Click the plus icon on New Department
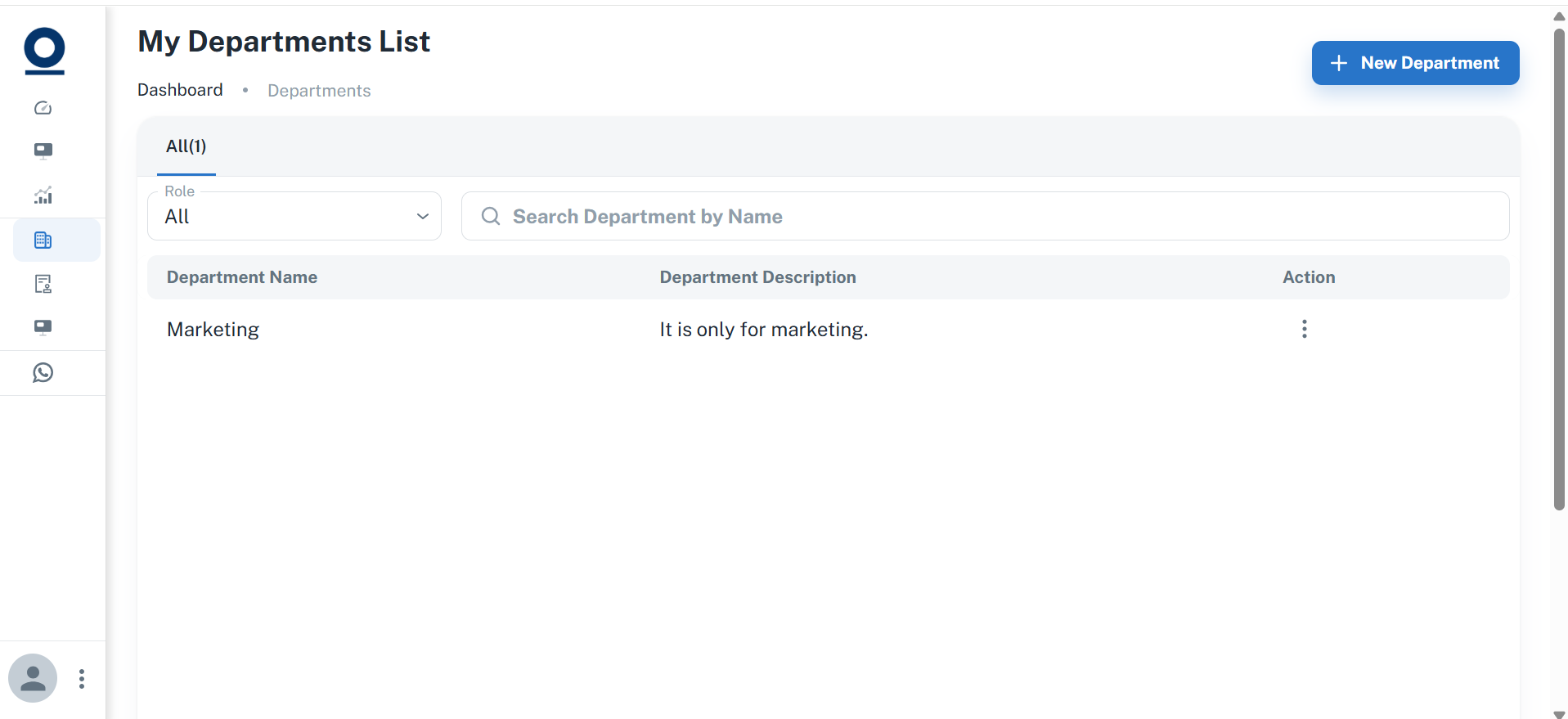The image size is (1568, 719). (1339, 63)
